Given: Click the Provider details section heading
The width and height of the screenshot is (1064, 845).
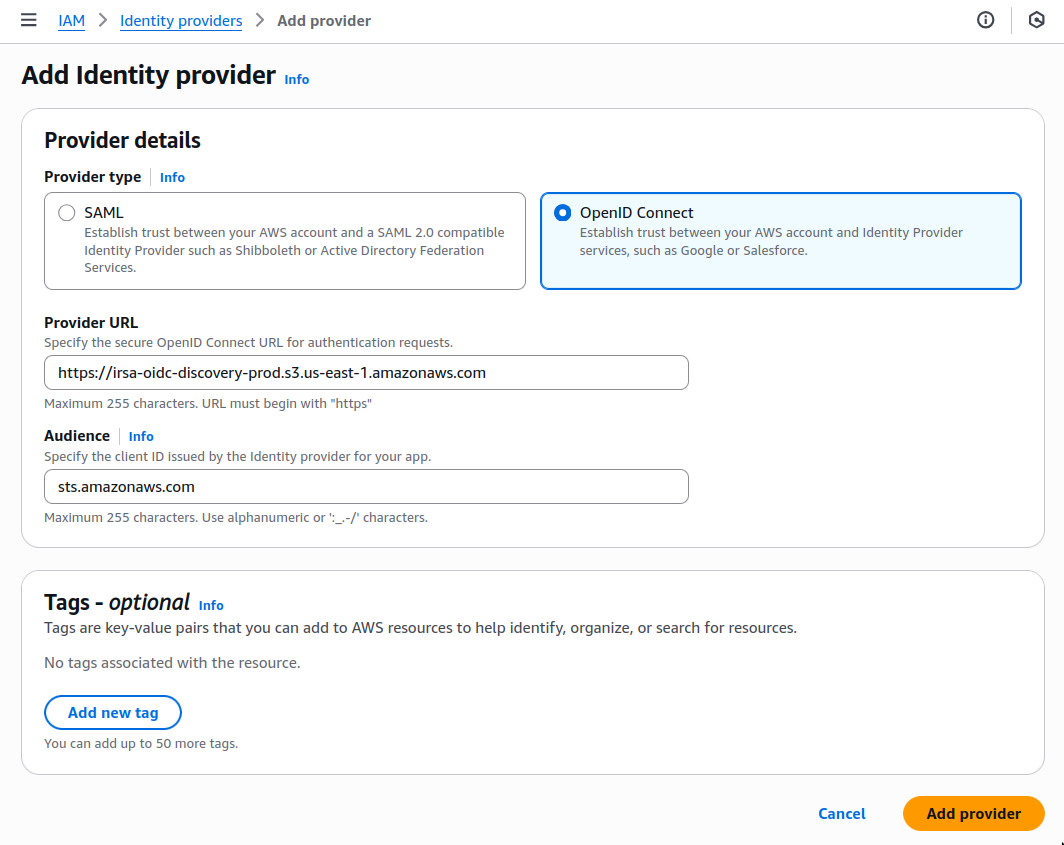Looking at the screenshot, I should (122, 140).
